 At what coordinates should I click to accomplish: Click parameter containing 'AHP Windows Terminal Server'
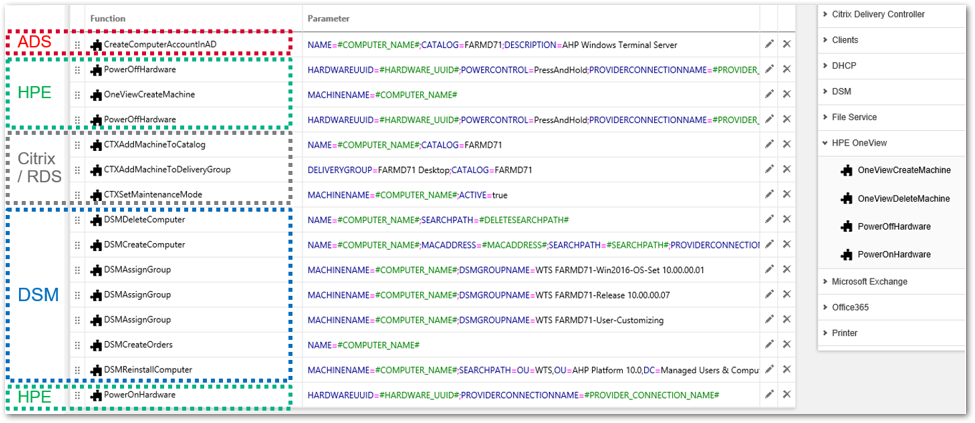click(x=492, y=45)
